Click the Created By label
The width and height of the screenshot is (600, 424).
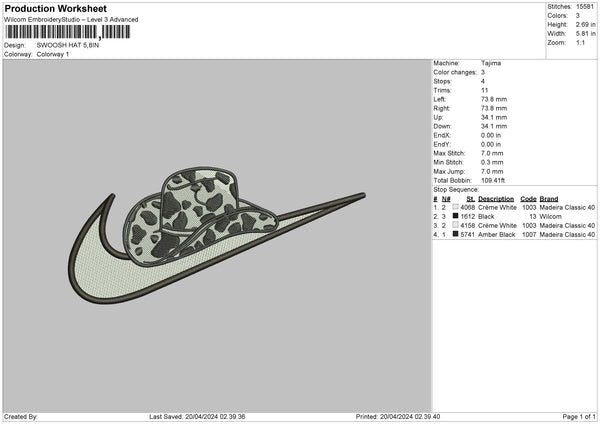(x=21, y=416)
